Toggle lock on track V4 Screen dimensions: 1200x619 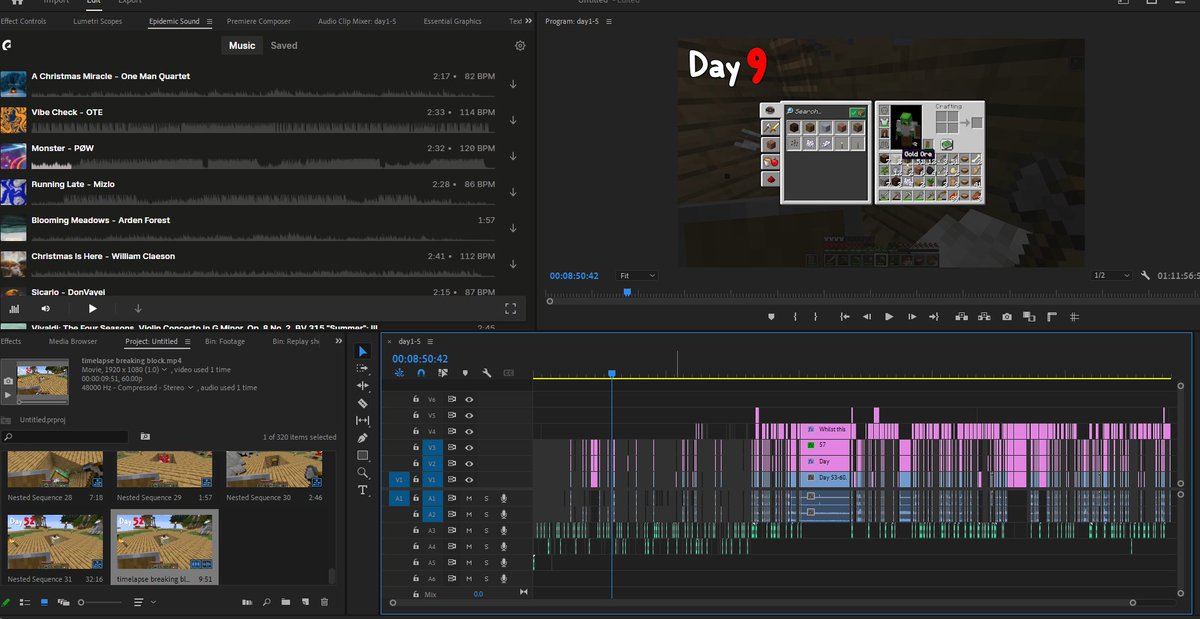coord(416,431)
